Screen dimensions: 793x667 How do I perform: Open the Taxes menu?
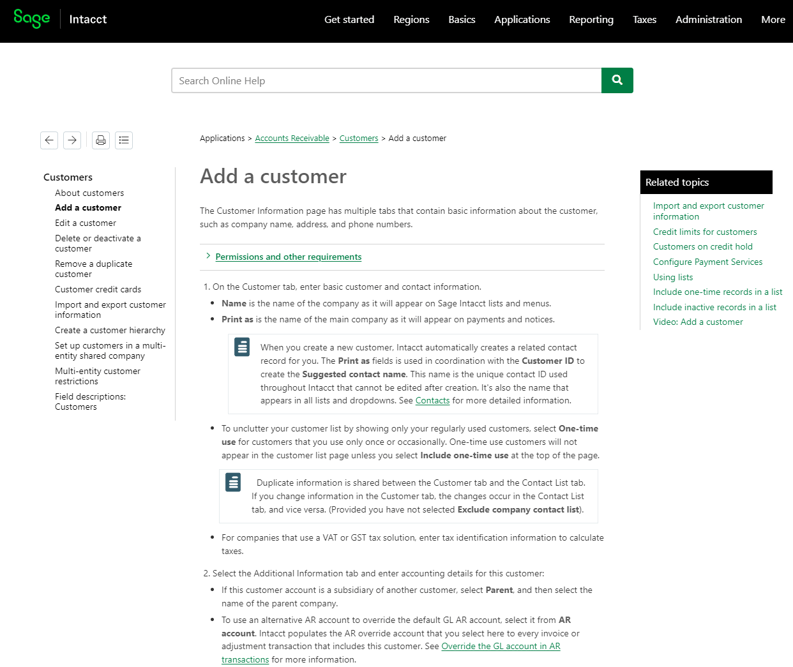click(644, 20)
